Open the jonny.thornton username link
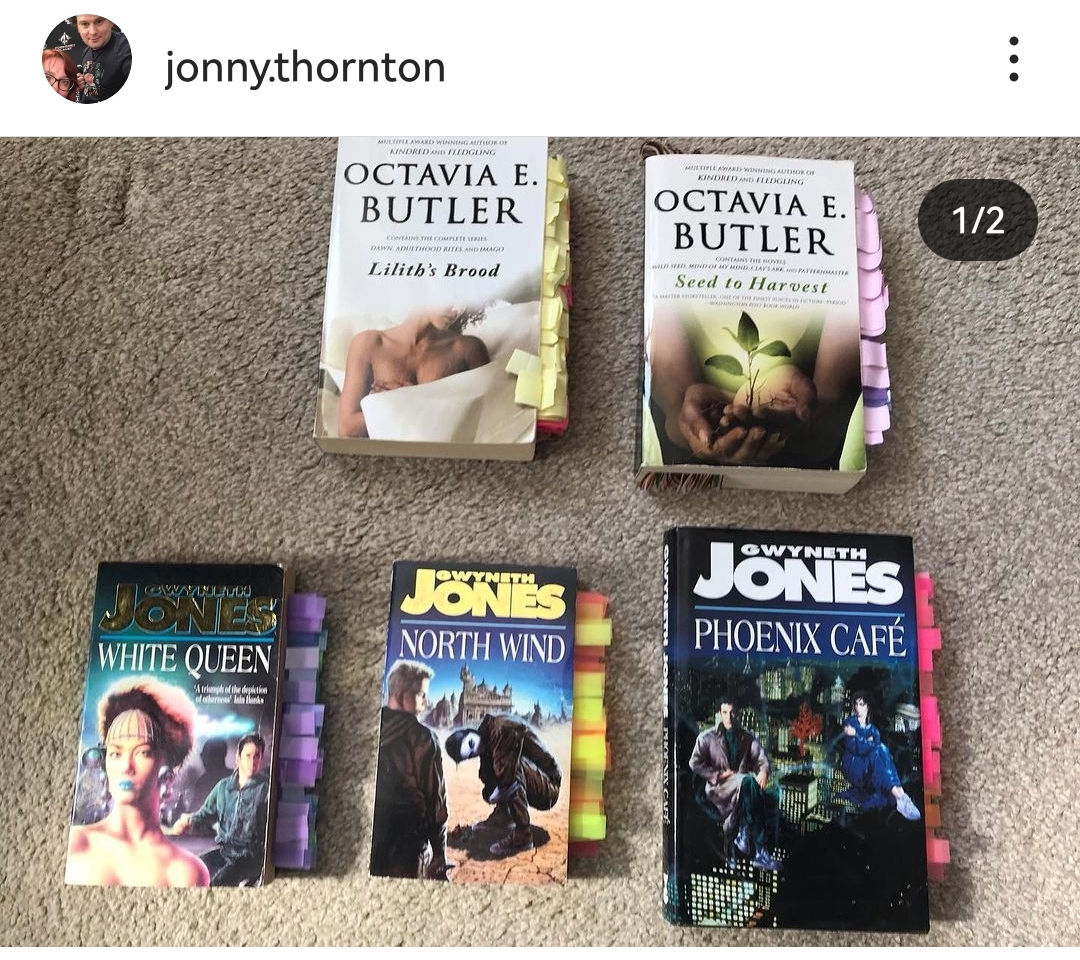Screen dimensions: 1080x960 point(304,68)
